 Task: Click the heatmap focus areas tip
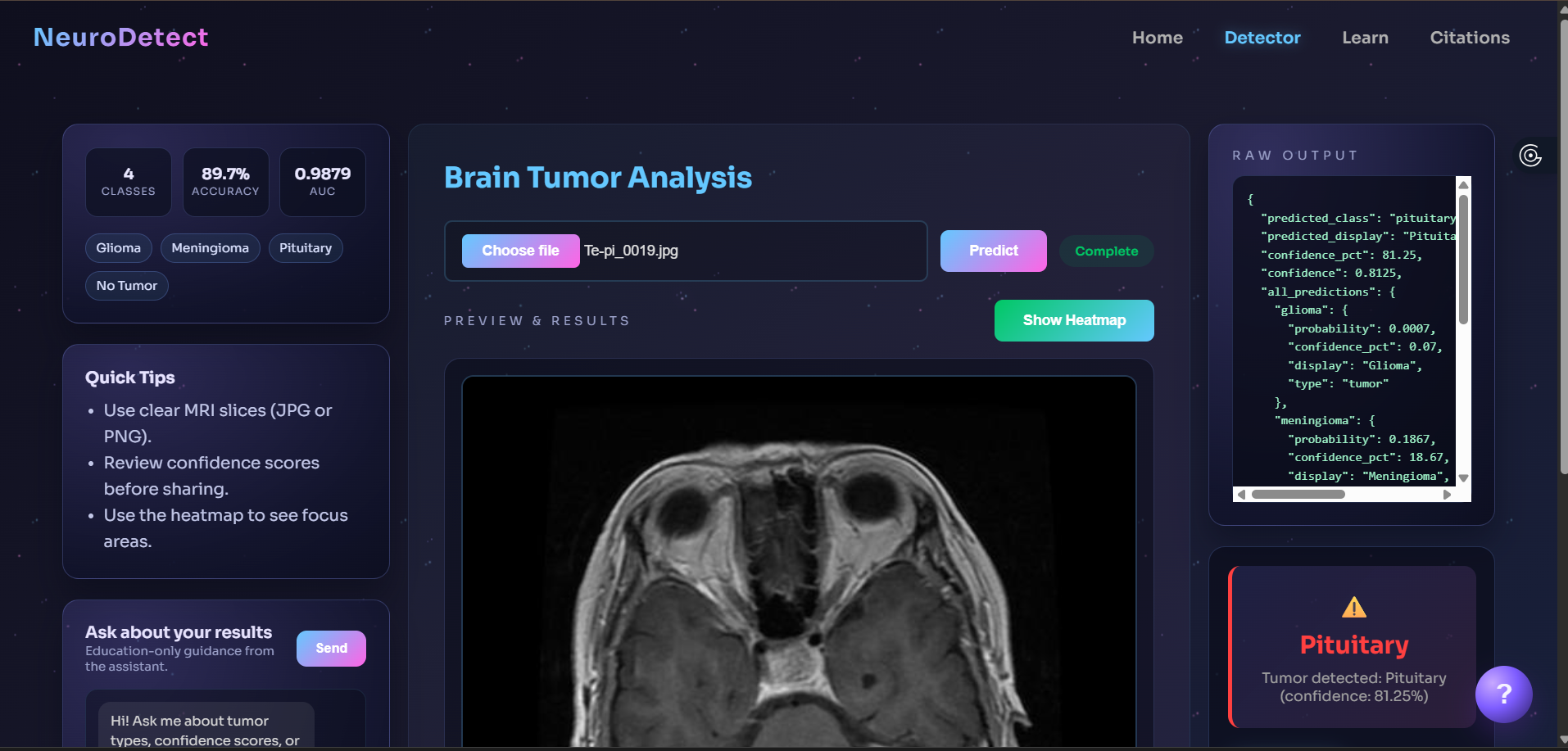click(x=225, y=528)
